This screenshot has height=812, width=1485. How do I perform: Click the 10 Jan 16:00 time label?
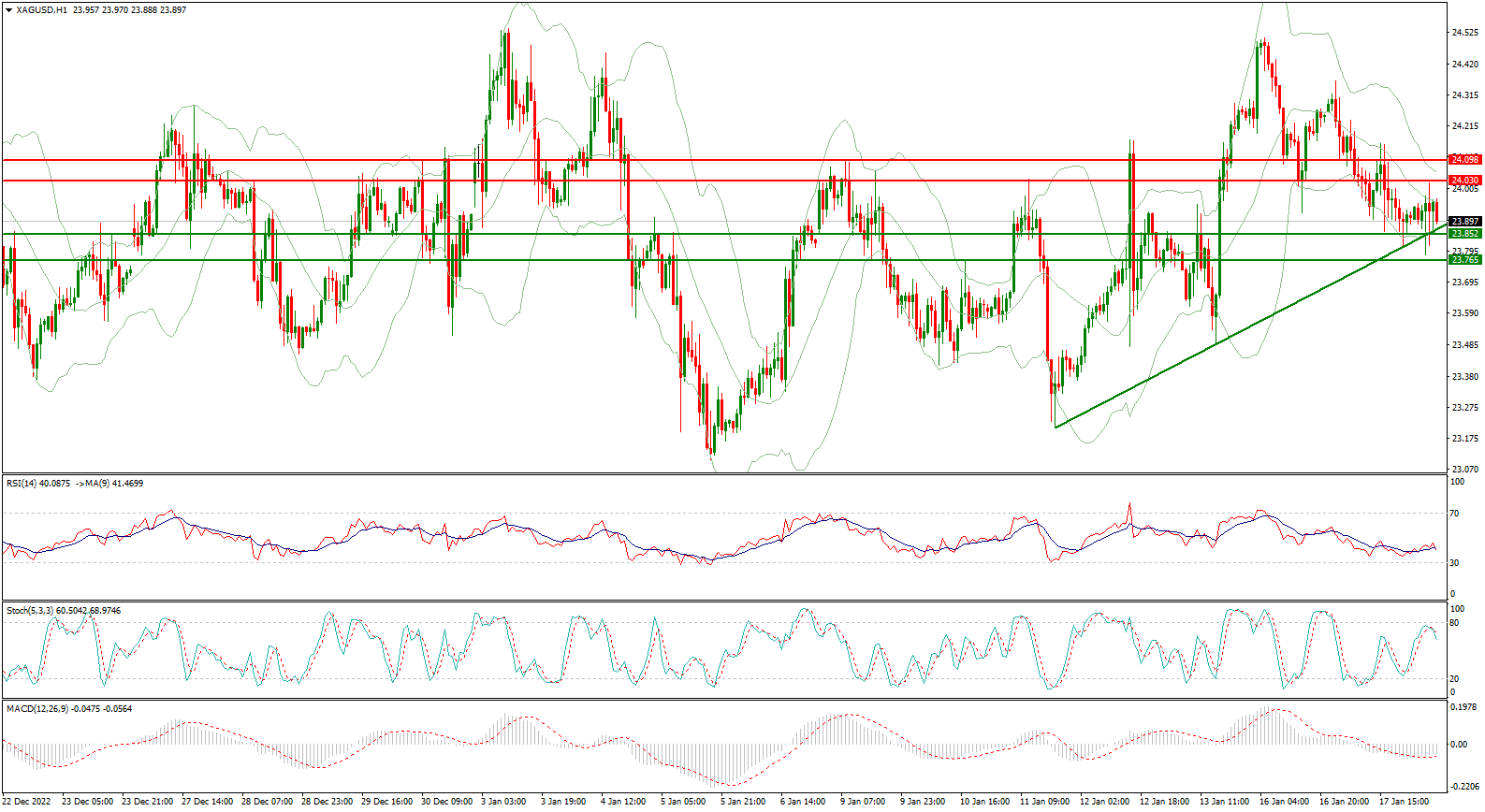coord(985,802)
